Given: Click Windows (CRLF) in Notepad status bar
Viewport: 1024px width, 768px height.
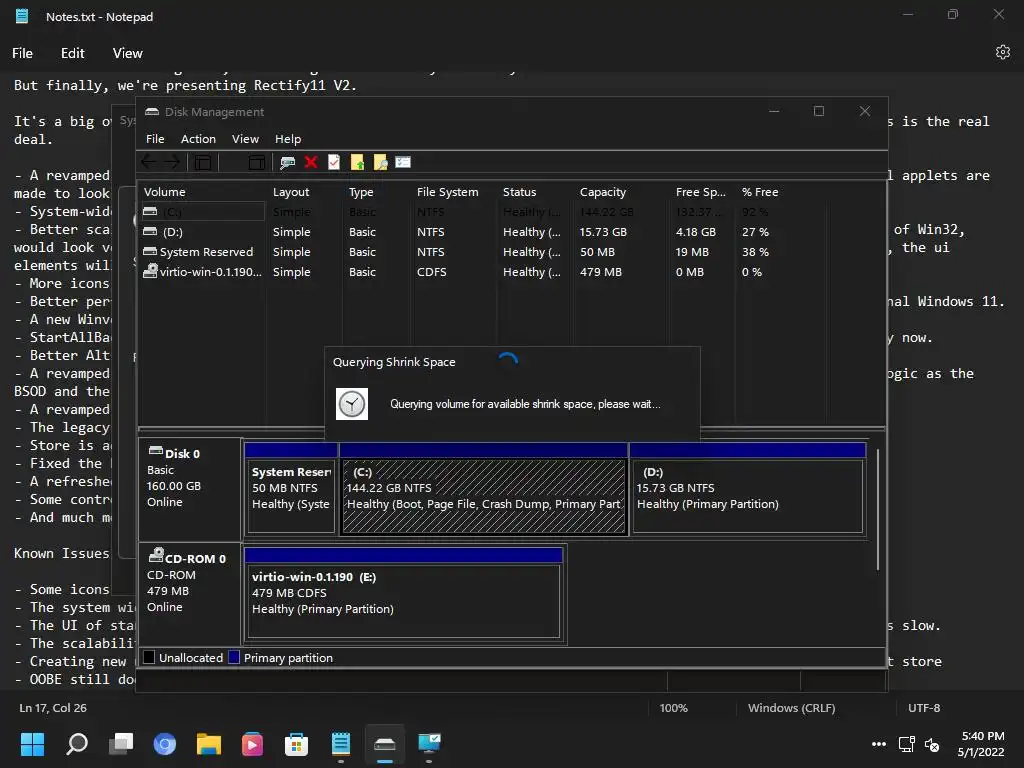Looking at the screenshot, I should (791, 708).
